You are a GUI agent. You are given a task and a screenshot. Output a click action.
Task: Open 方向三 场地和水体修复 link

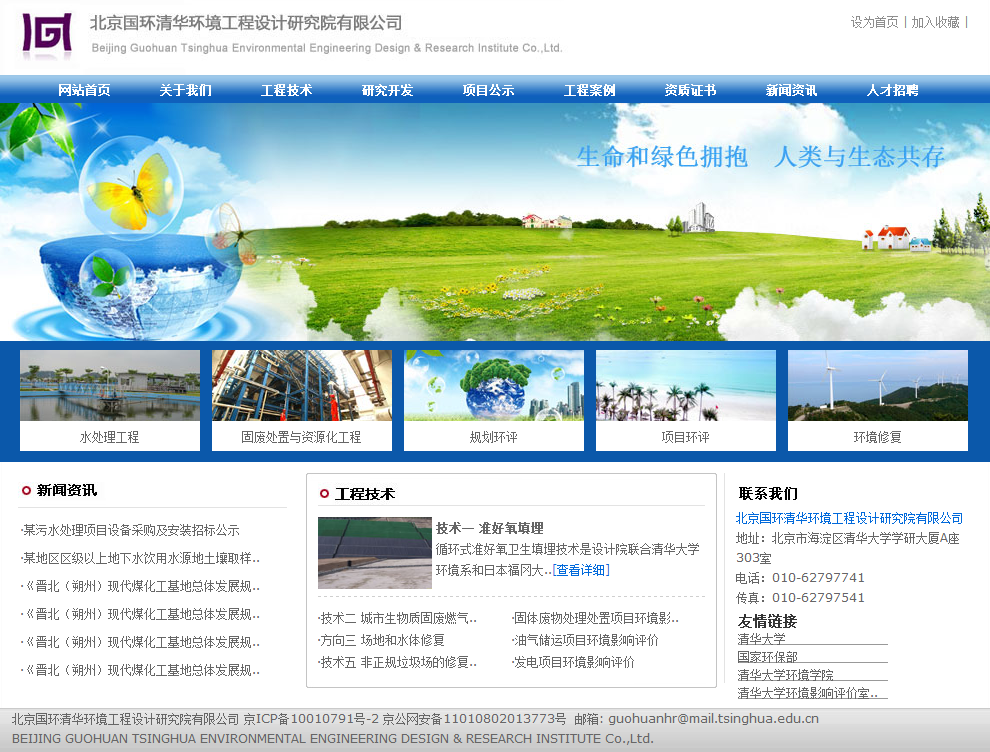pos(383,640)
